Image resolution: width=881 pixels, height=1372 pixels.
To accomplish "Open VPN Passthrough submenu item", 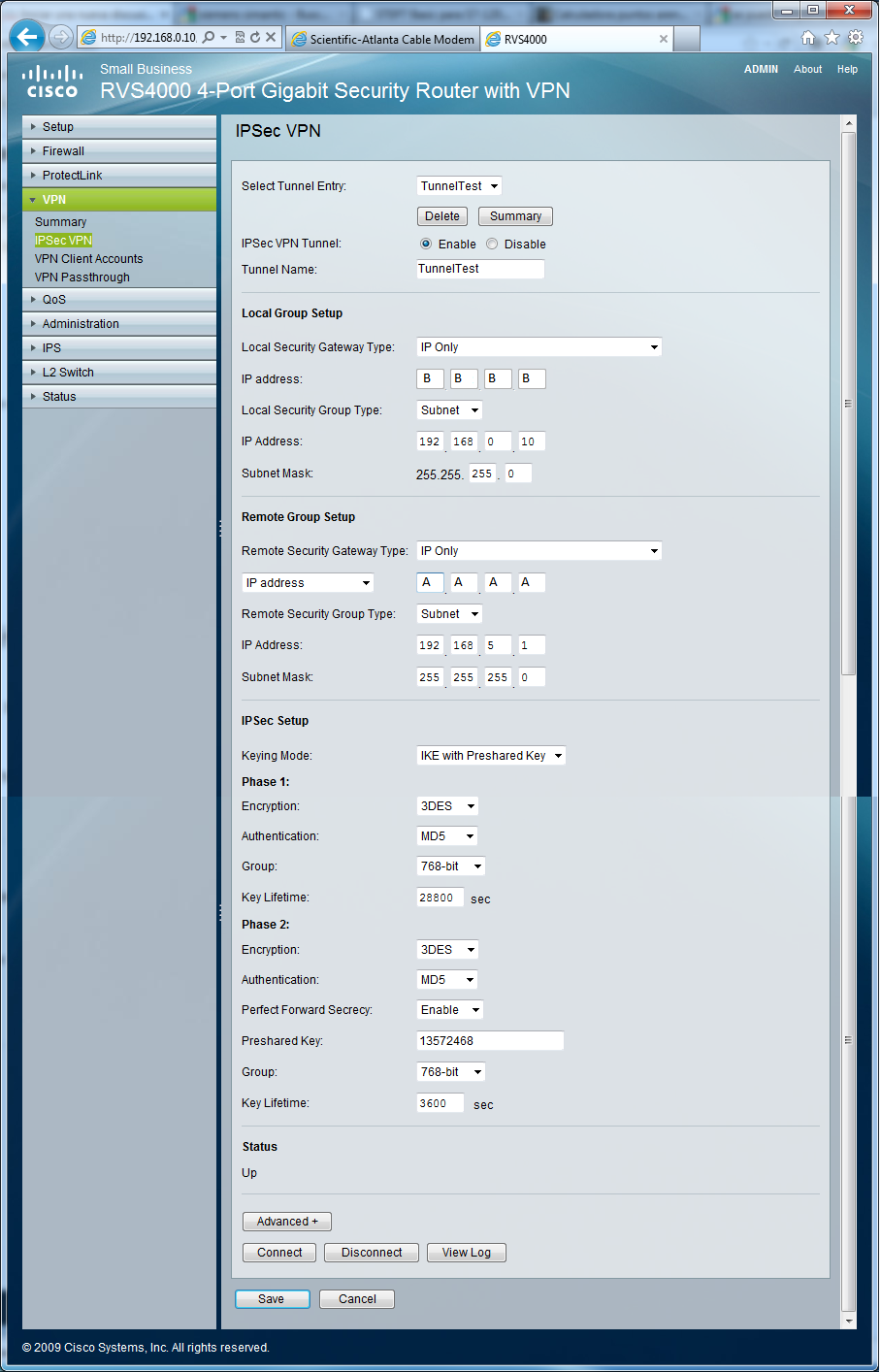I will tap(82, 278).
